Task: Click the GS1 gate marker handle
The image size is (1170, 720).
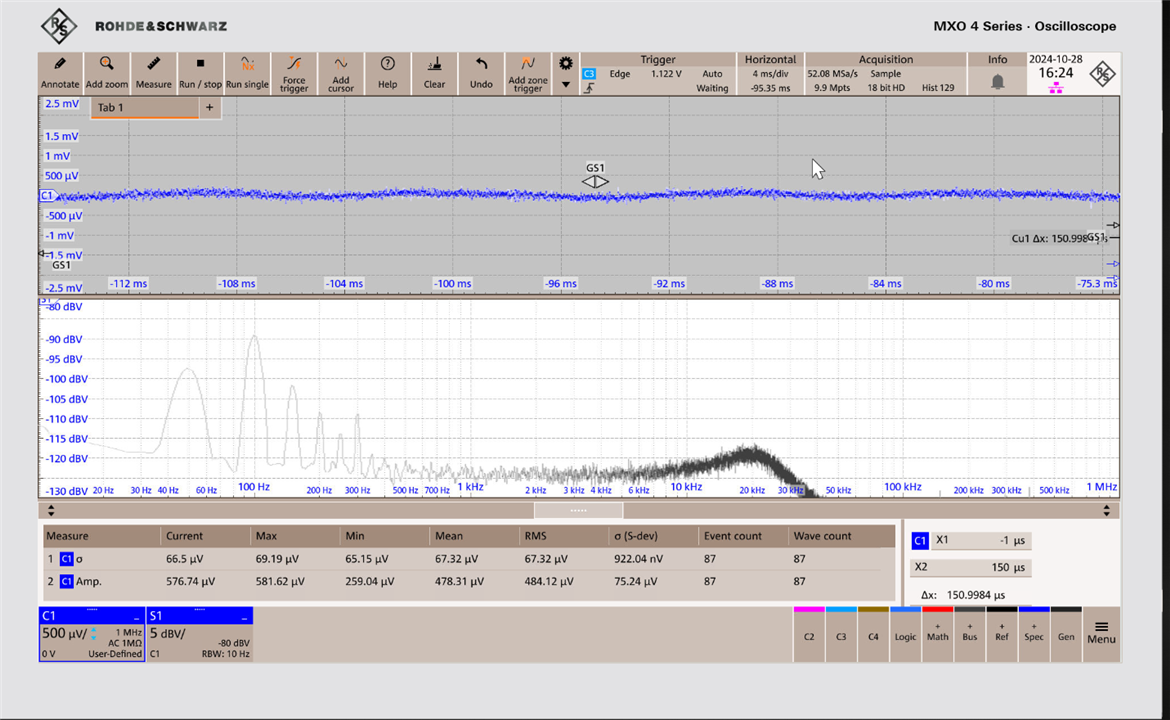Action: pyautogui.click(x=595, y=181)
